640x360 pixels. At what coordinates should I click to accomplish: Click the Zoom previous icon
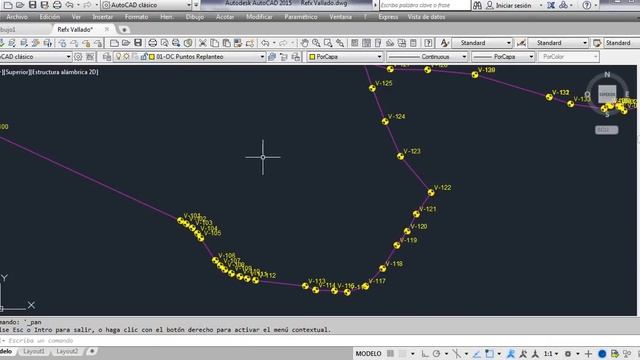[340, 43]
